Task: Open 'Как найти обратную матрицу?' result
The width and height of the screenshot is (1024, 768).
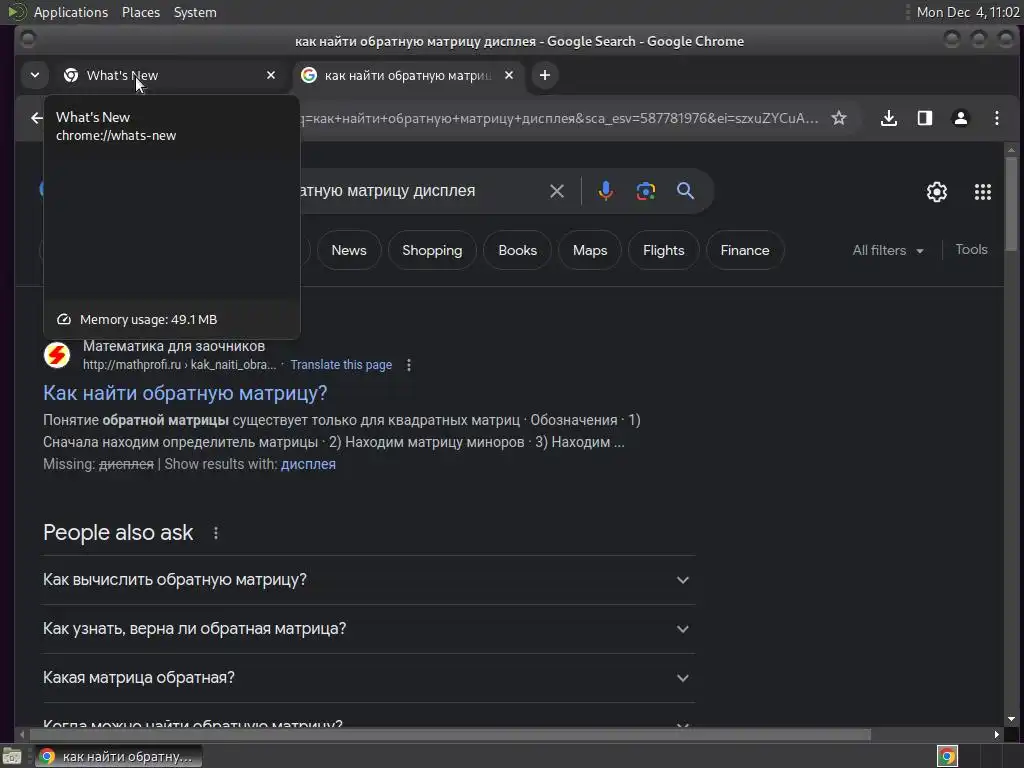Action: (185, 393)
